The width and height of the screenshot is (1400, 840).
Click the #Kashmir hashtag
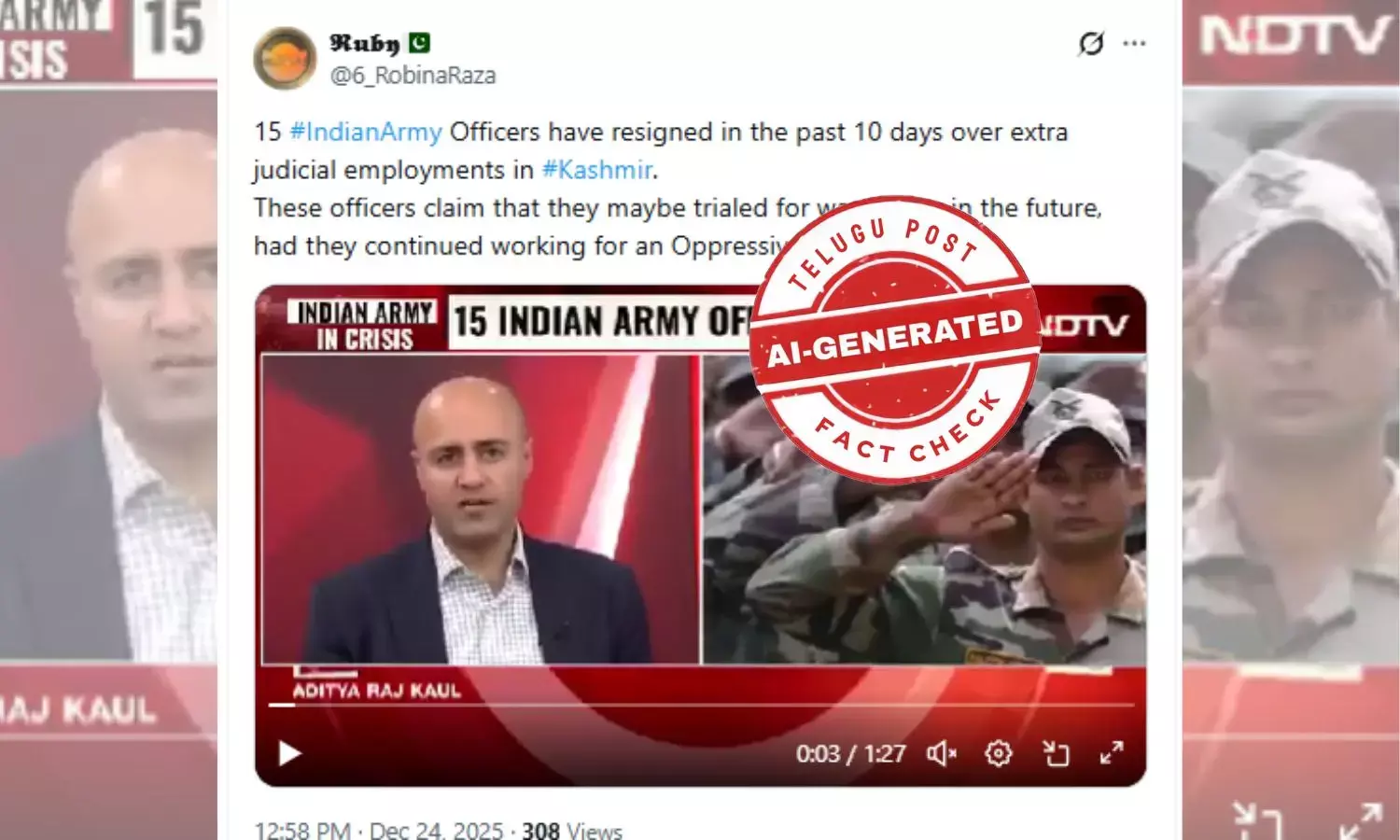pos(597,170)
